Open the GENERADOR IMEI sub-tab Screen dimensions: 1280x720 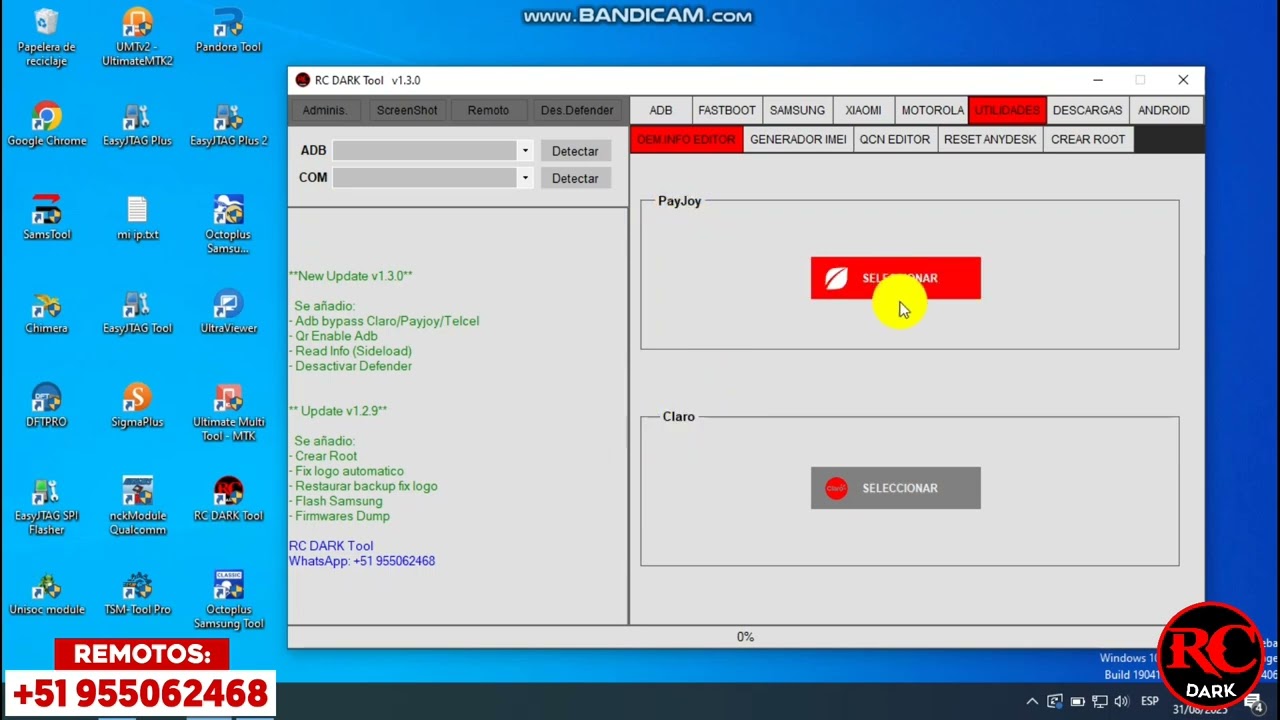[798, 139]
